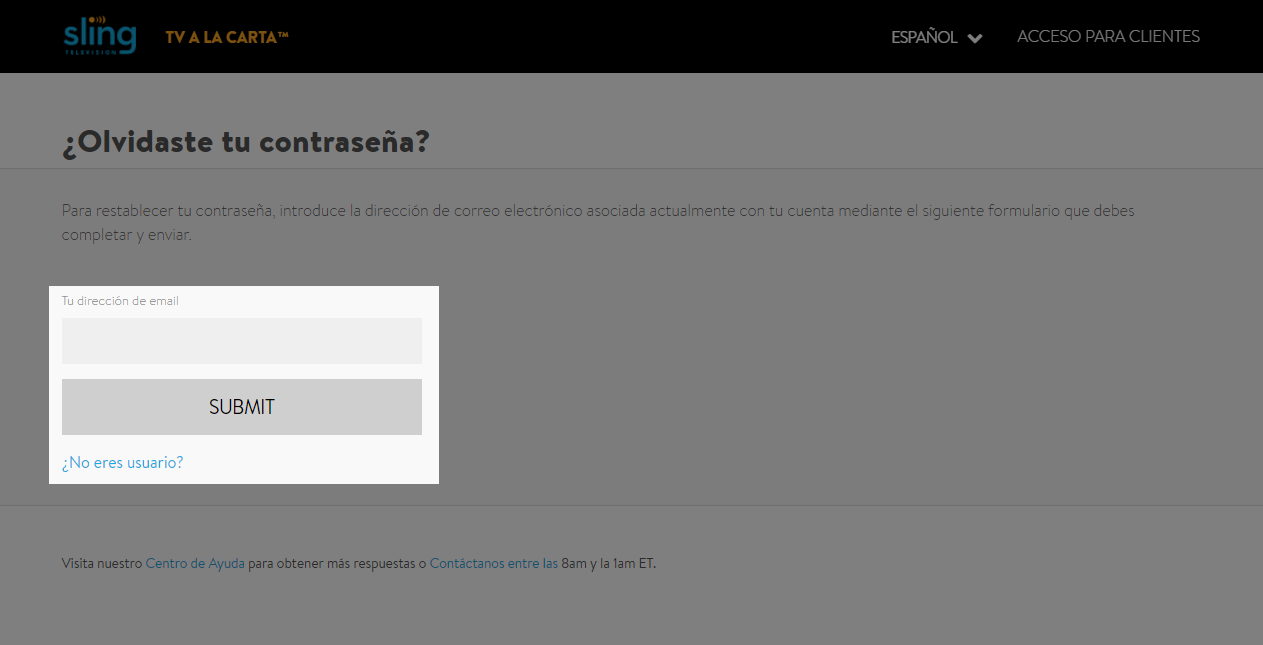Open Acceso para clientes login
Viewport: 1263px width, 645px height.
pos(1108,36)
